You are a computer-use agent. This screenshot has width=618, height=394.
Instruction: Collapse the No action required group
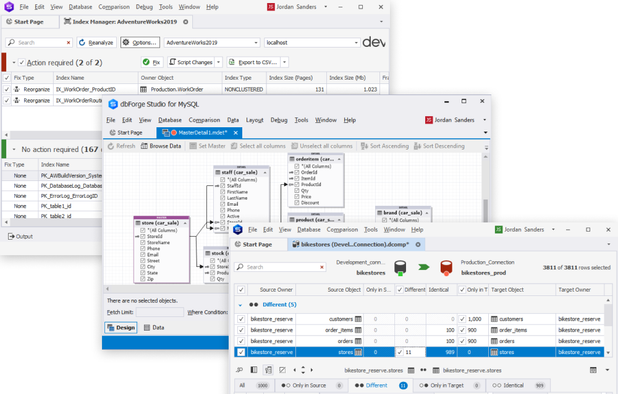coord(14,150)
